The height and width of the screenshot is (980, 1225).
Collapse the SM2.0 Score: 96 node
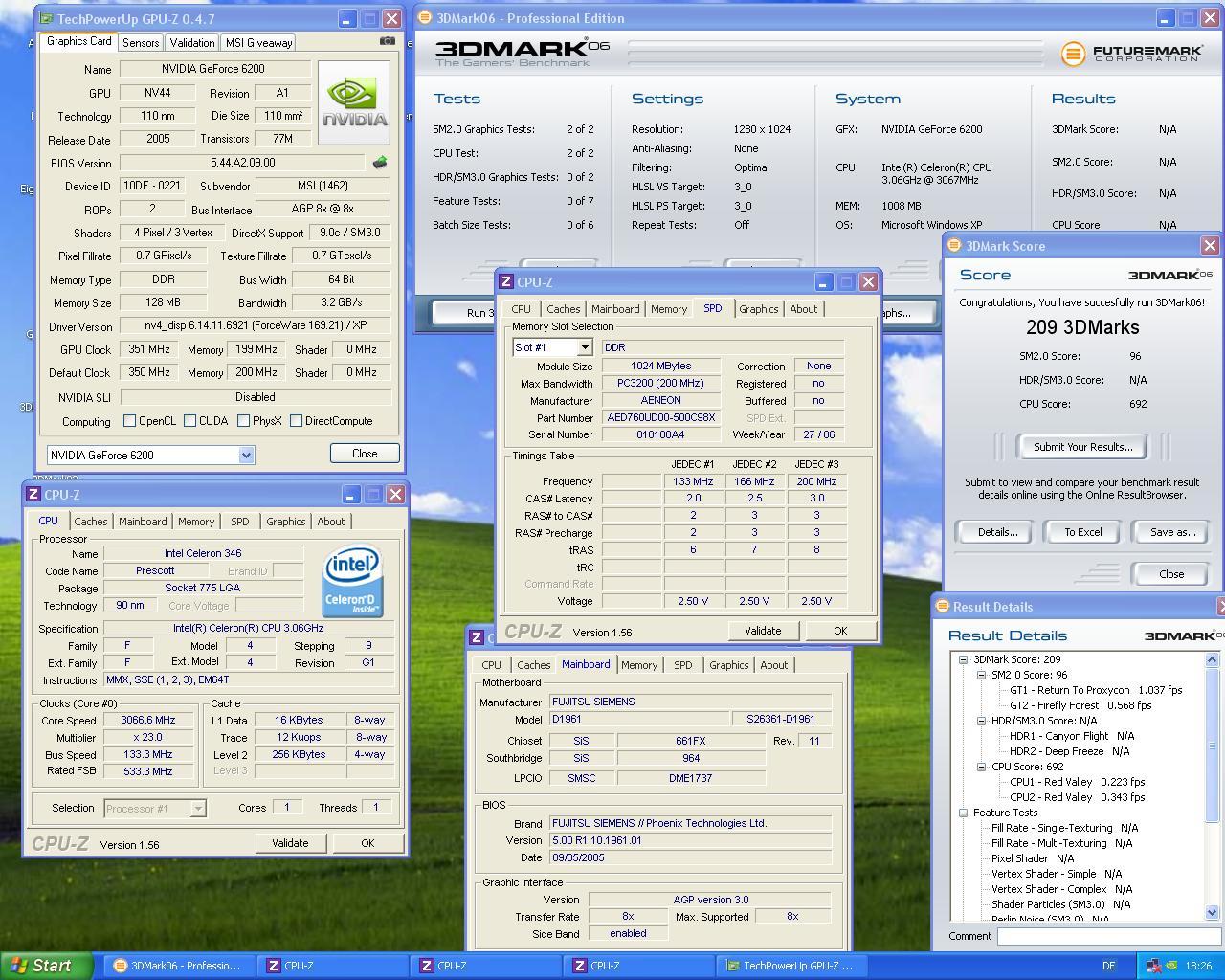pyautogui.click(x=981, y=675)
